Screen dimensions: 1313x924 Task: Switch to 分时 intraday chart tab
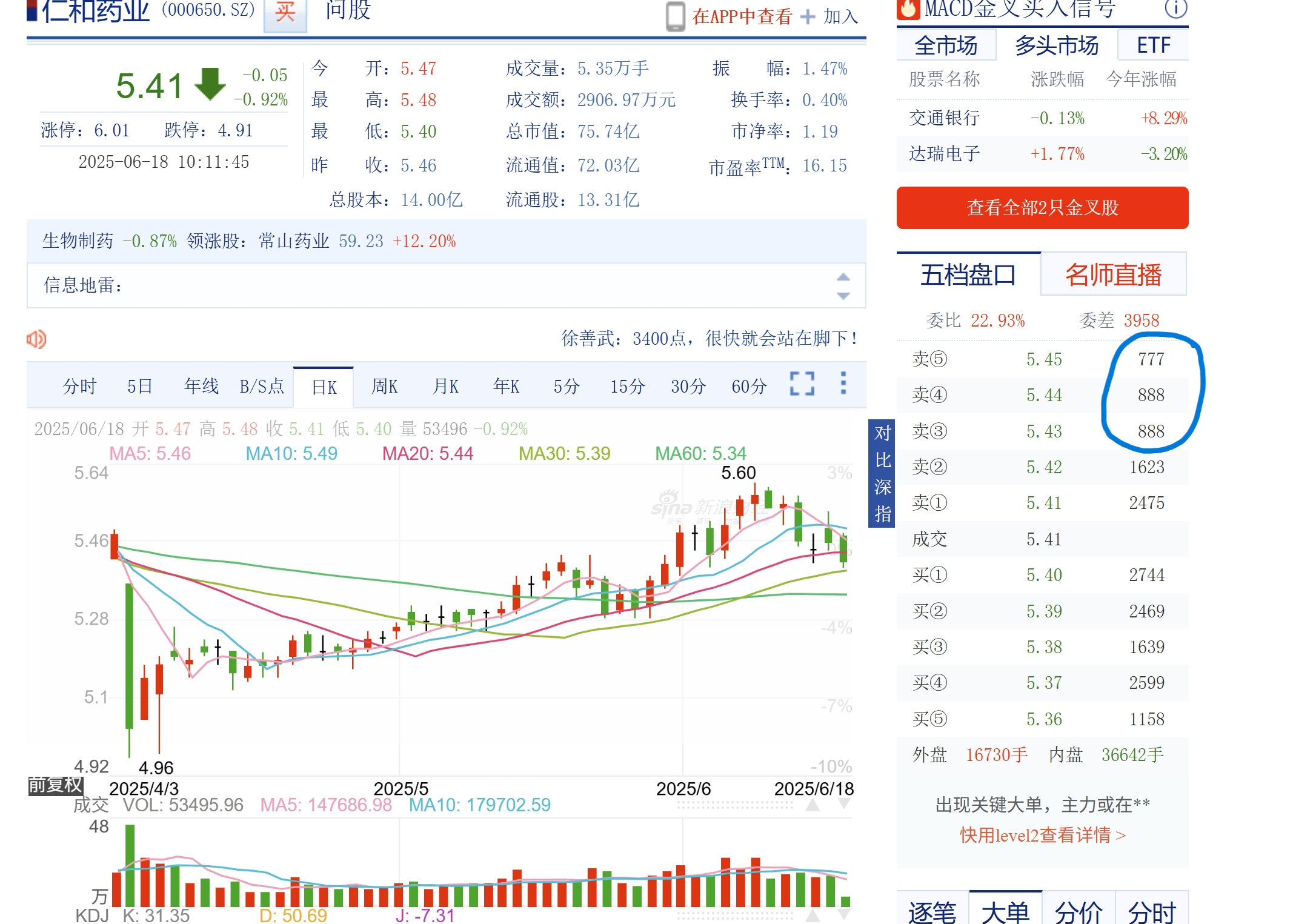coord(80,386)
